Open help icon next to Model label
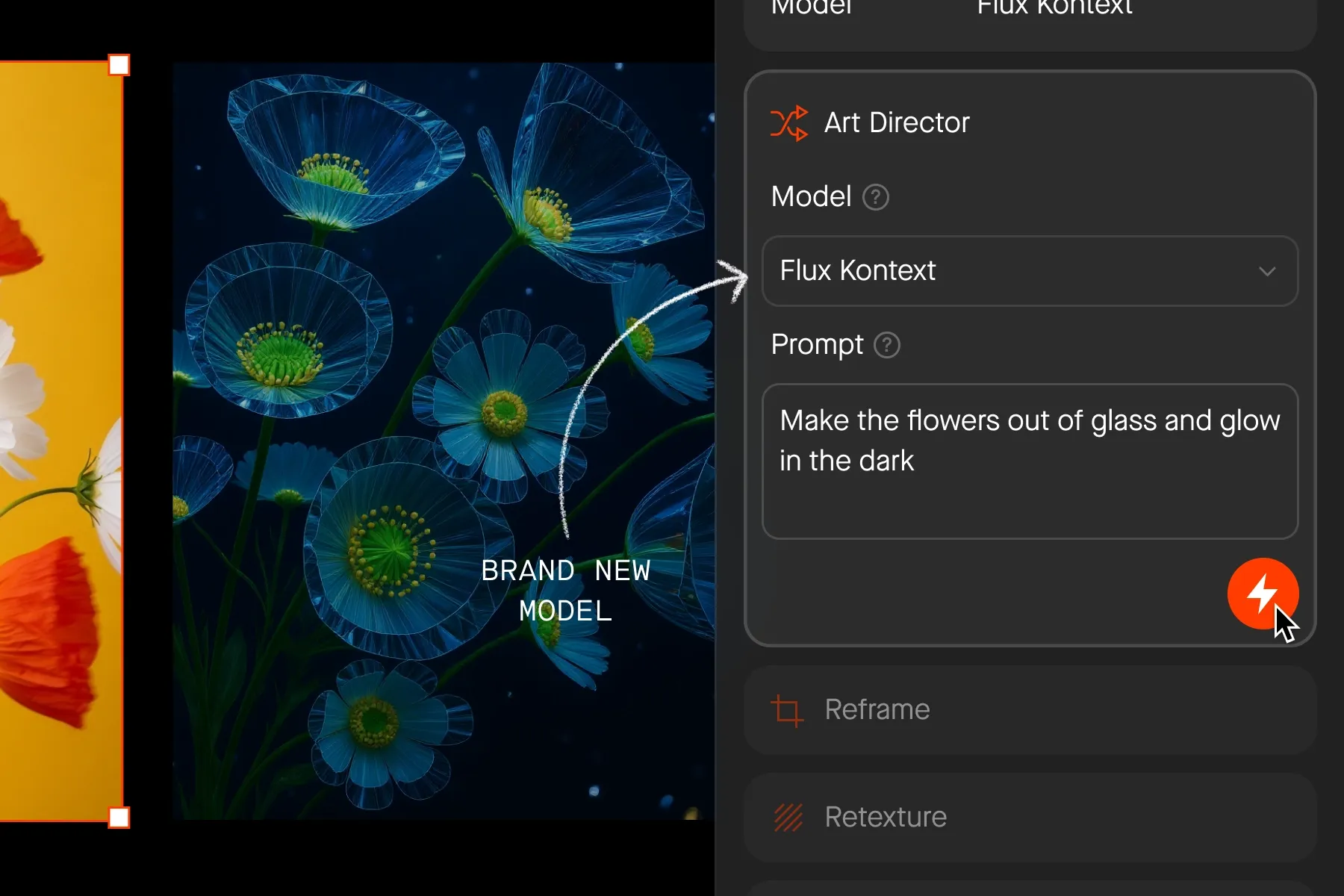 tap(876, 197)
